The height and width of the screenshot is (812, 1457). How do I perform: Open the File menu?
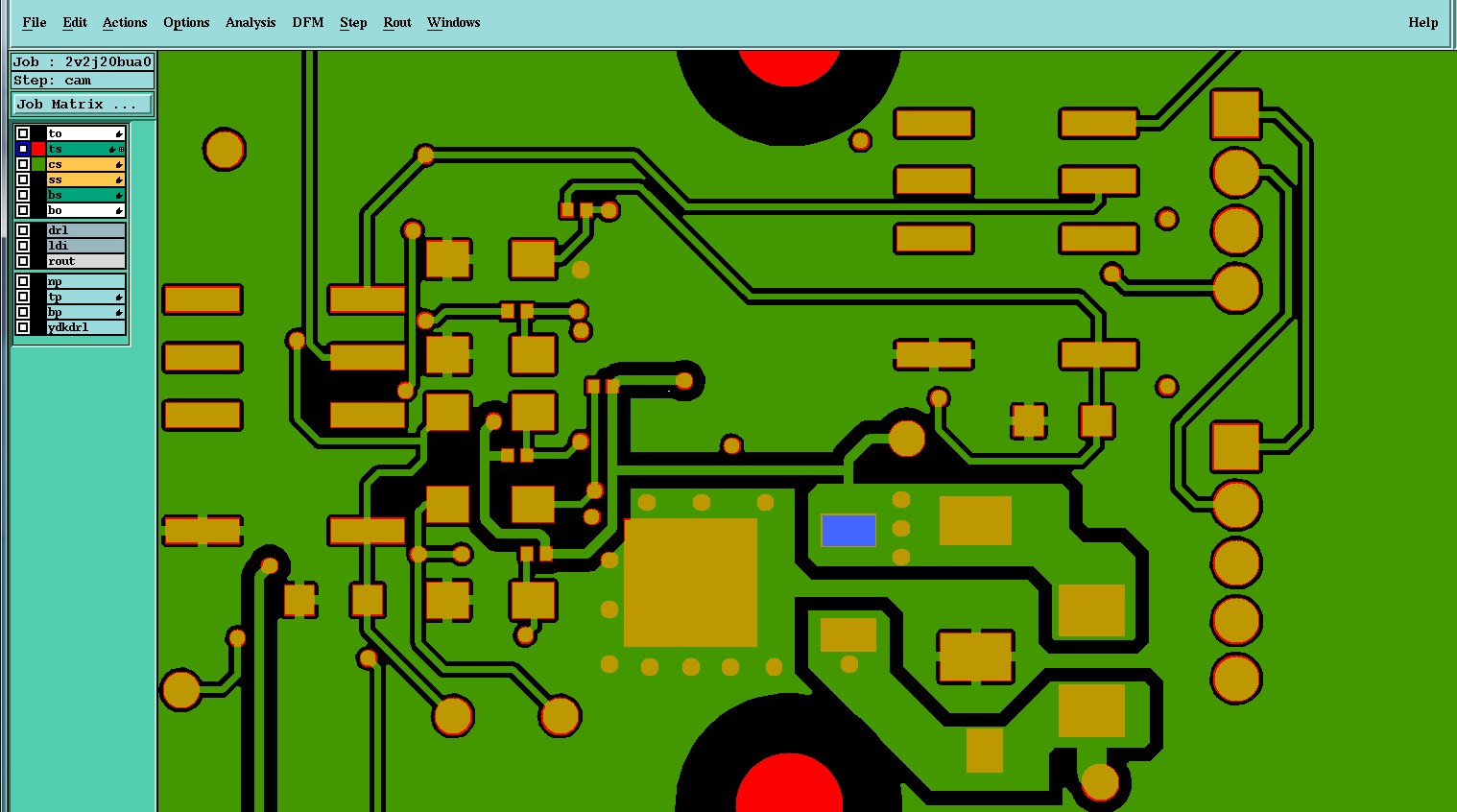tap(34, 22)
